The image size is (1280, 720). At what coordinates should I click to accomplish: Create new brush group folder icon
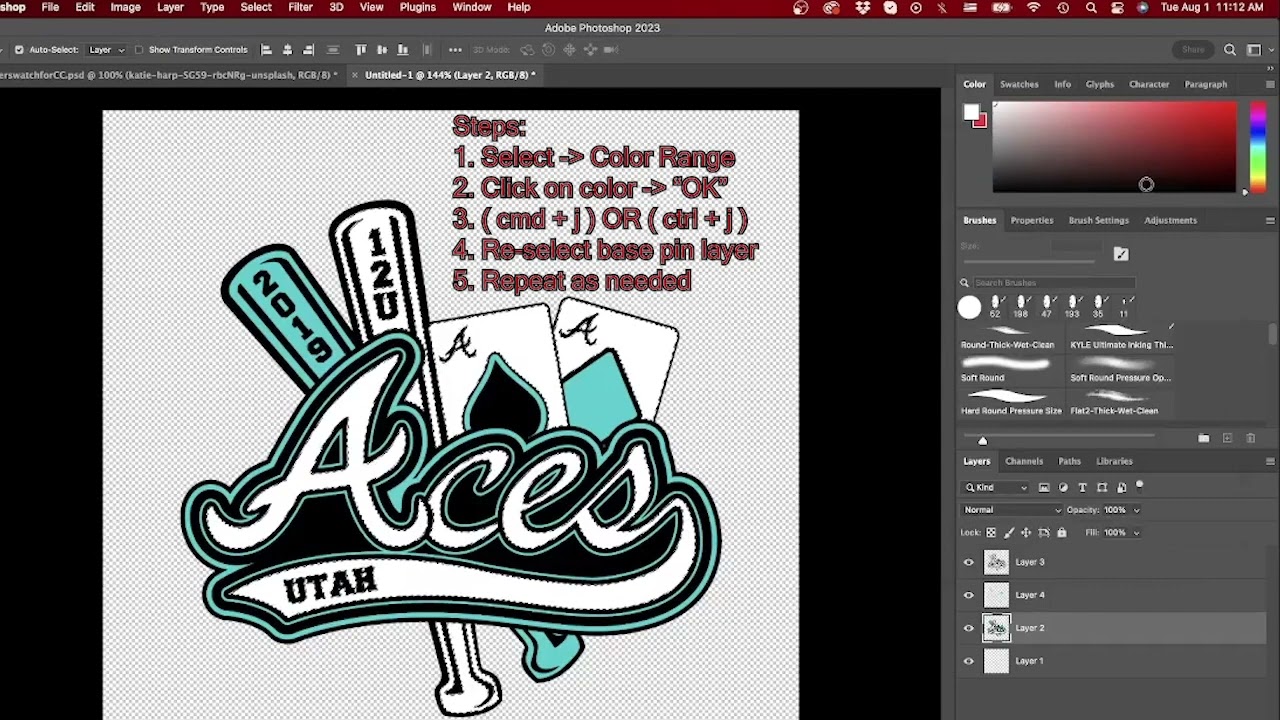coord(1204,438)
